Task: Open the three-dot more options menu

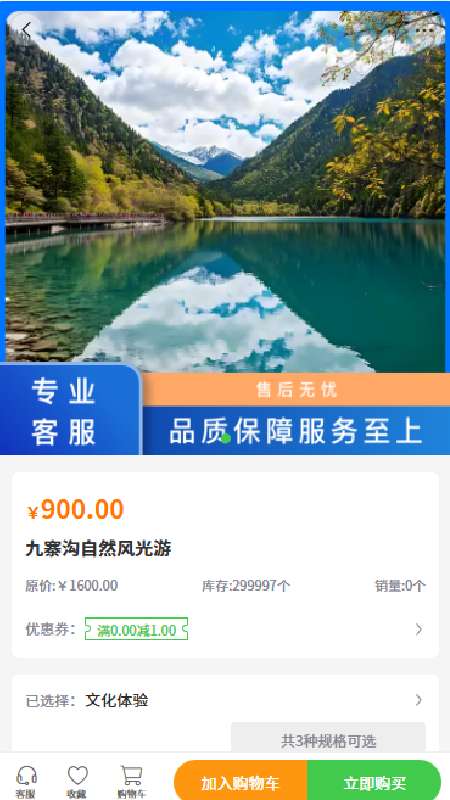Action: [424, 30]
